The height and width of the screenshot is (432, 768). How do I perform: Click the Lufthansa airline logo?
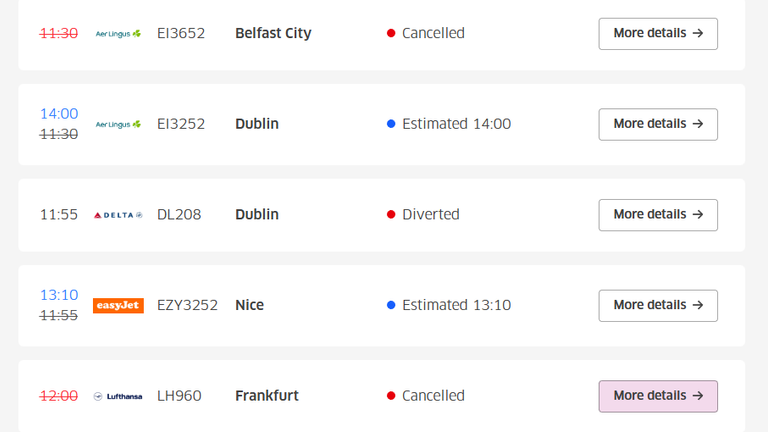(x=118, y=396)
